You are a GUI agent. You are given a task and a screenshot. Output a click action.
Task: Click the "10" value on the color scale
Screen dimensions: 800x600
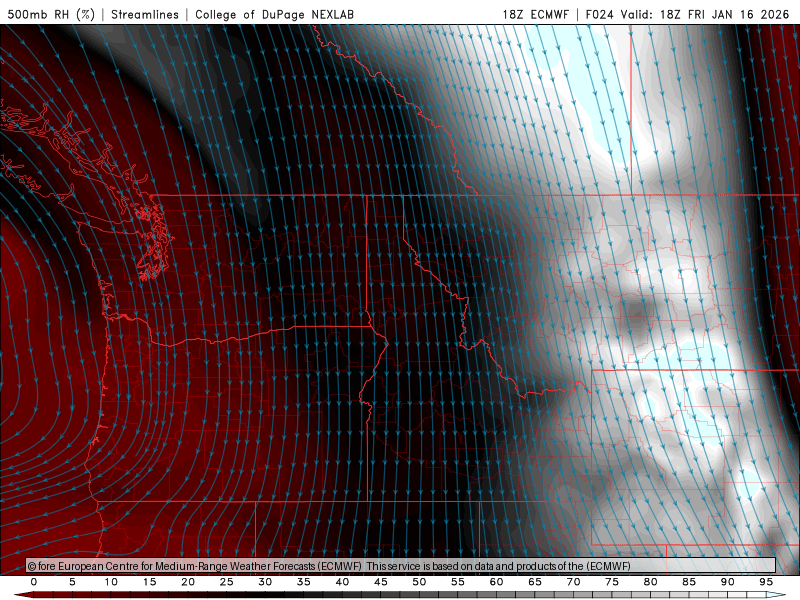tap(111, 582)
